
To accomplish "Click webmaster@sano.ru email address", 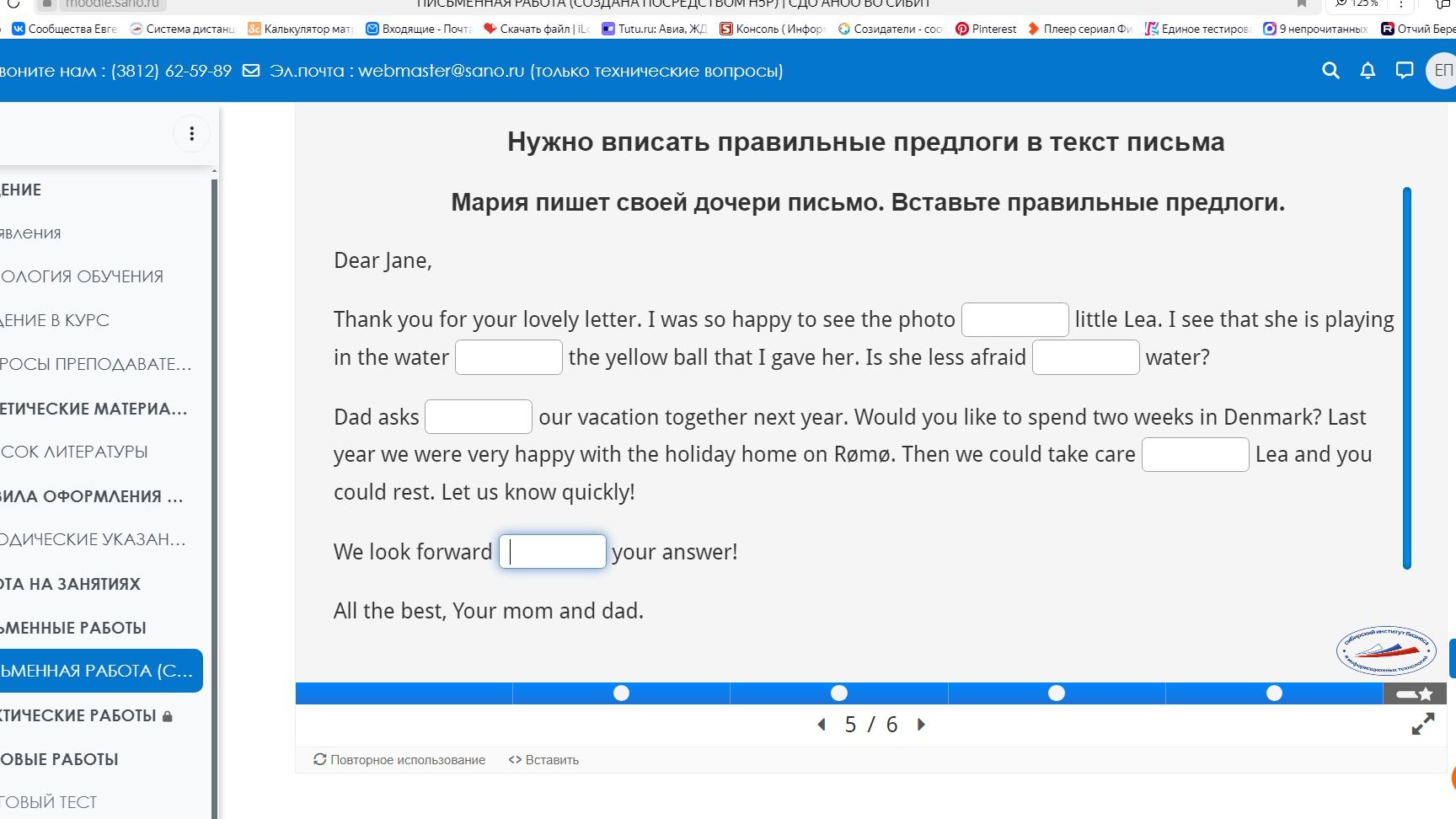I will point(442,71).
